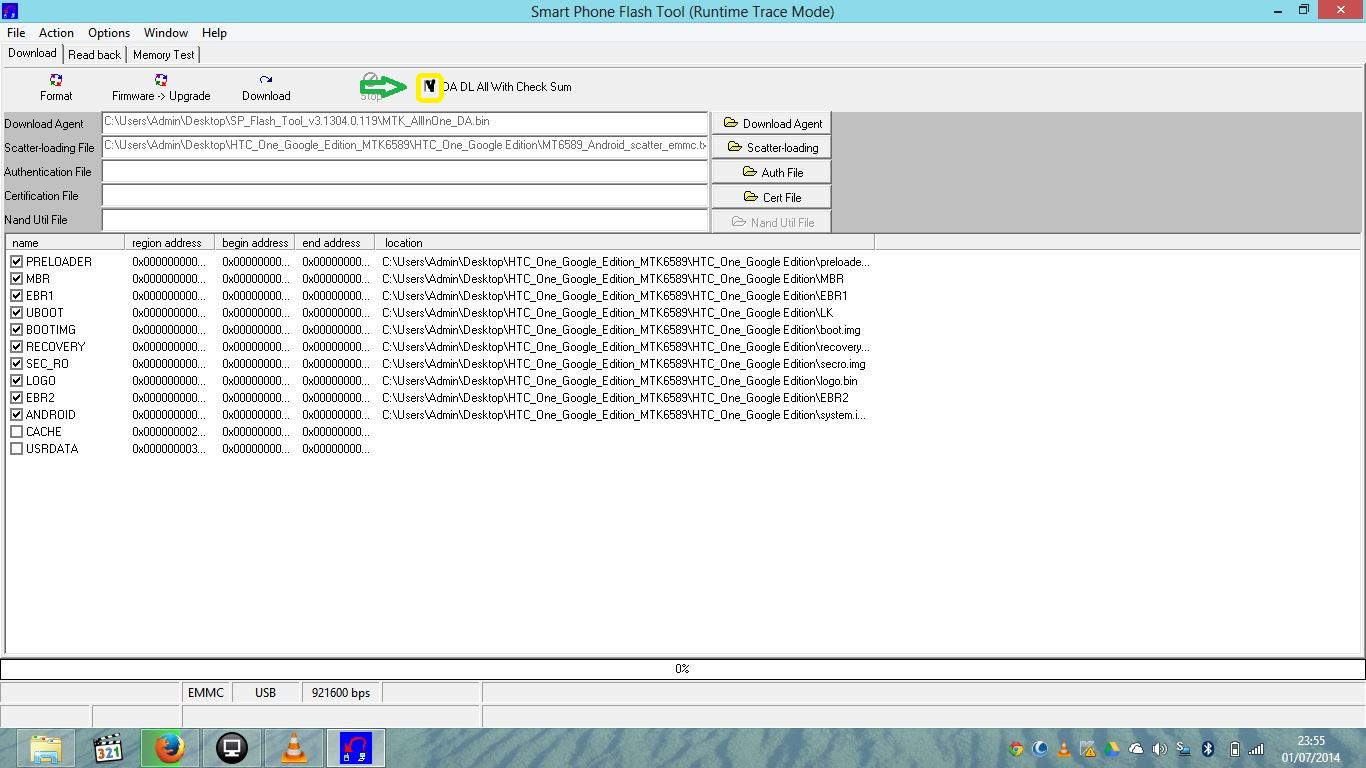Click the Scatter-loading button
The height and width of the screenshot is (768, 1366).
click(x=771, y=146)
